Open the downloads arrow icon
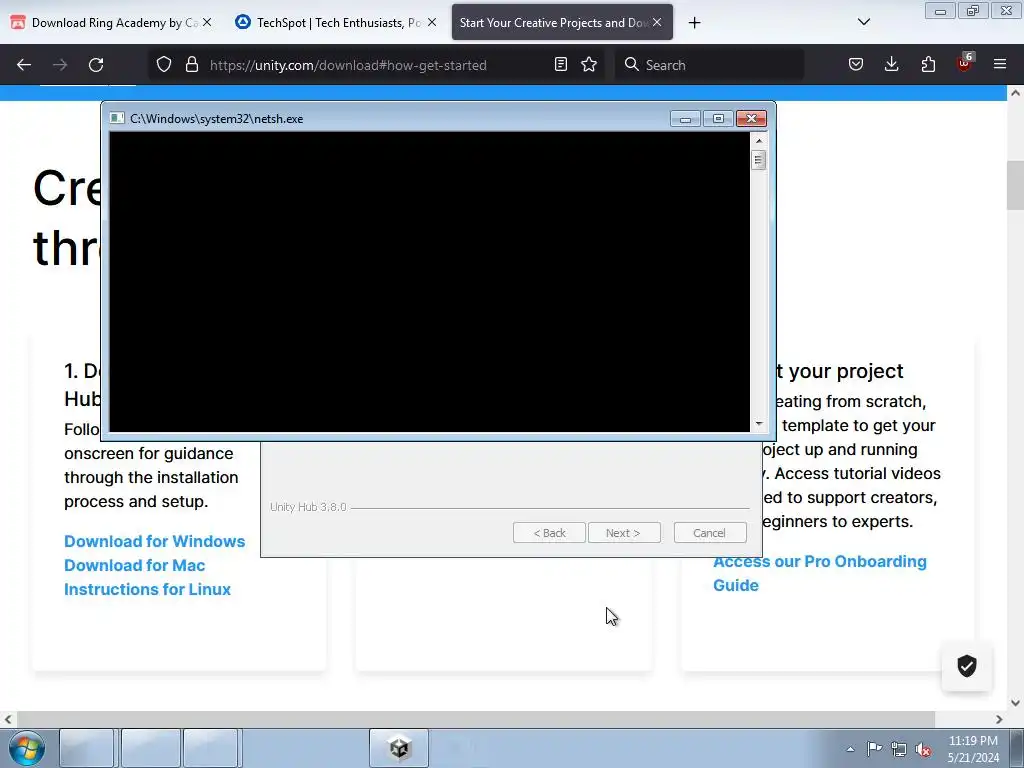Viewport: 1024px width, 768px height. [891, 64]
